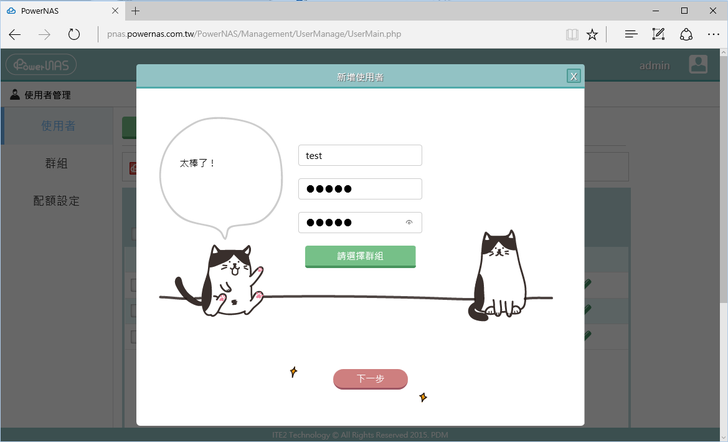Click the confirm password field
Viewport: 728px width, 442px height.
pos(360,222)
